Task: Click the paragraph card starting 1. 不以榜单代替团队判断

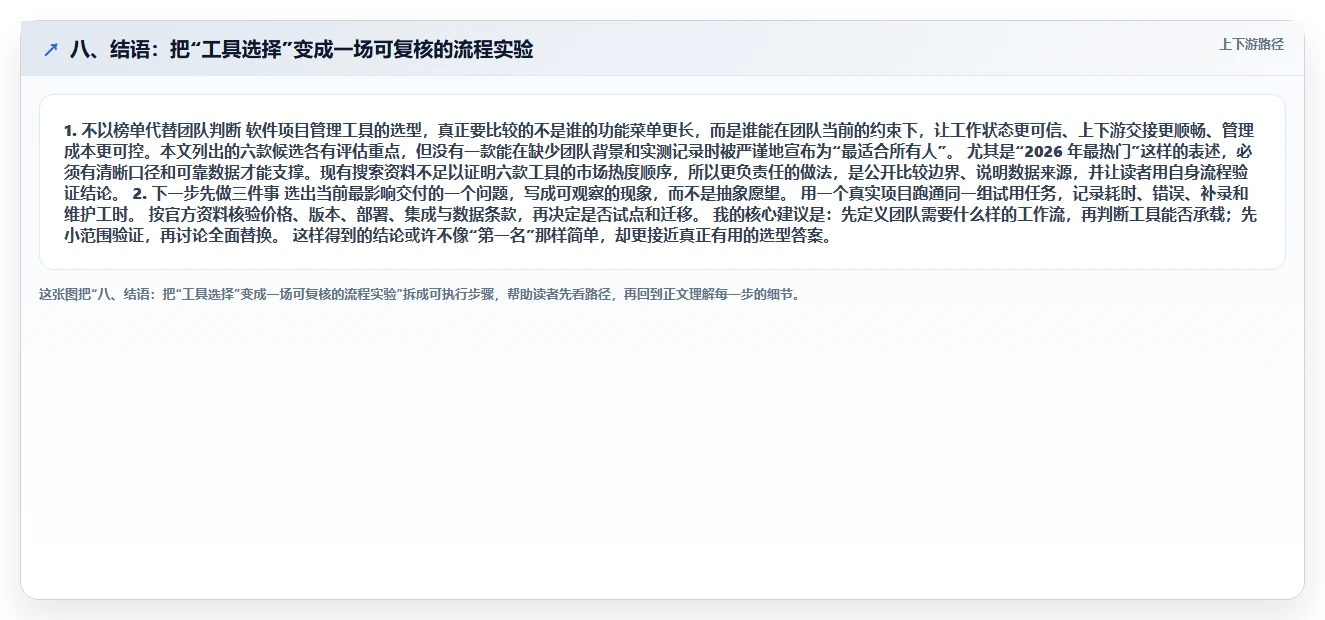Action: (662, 182)
